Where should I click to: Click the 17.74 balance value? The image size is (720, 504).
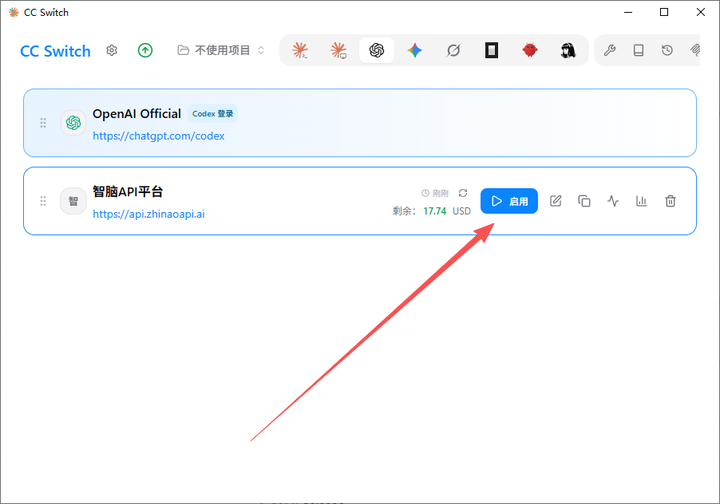click(435, 211)
